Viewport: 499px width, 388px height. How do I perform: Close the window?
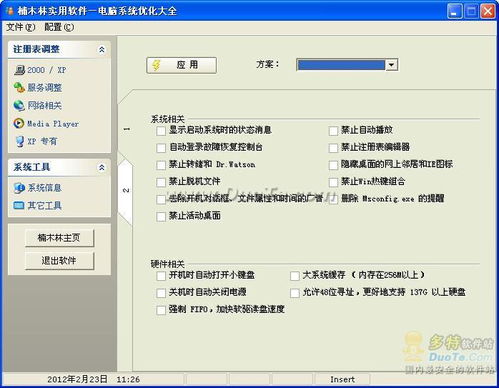coord(488,11)
